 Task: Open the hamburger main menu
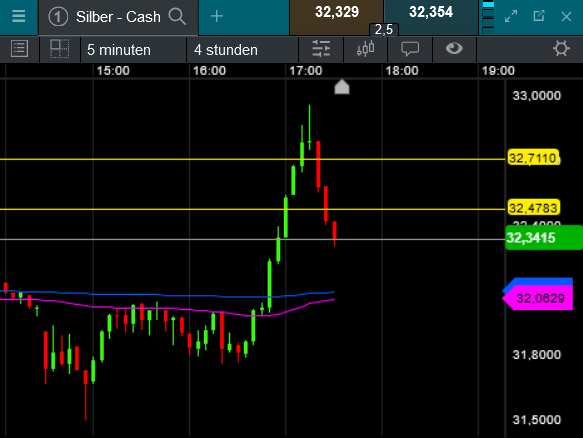click(x=18, y=17)
